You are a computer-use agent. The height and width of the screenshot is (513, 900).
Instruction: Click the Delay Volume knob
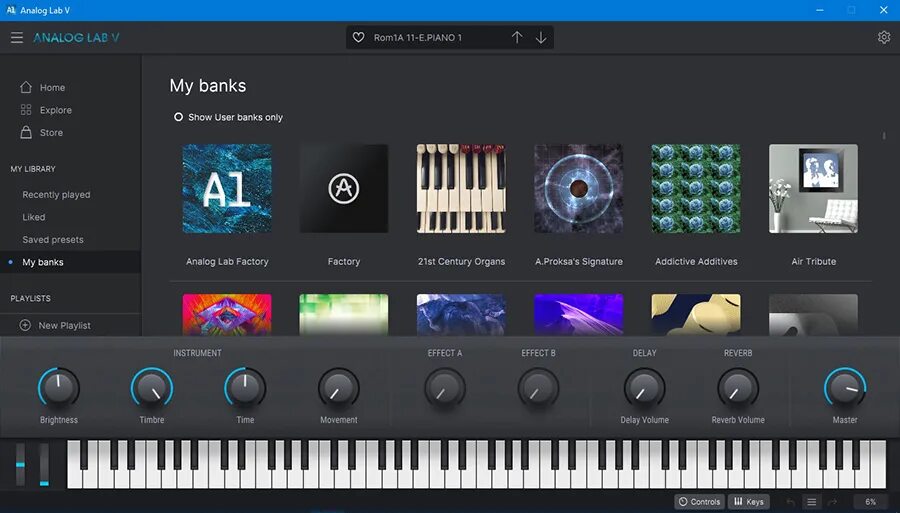point(645,388)
